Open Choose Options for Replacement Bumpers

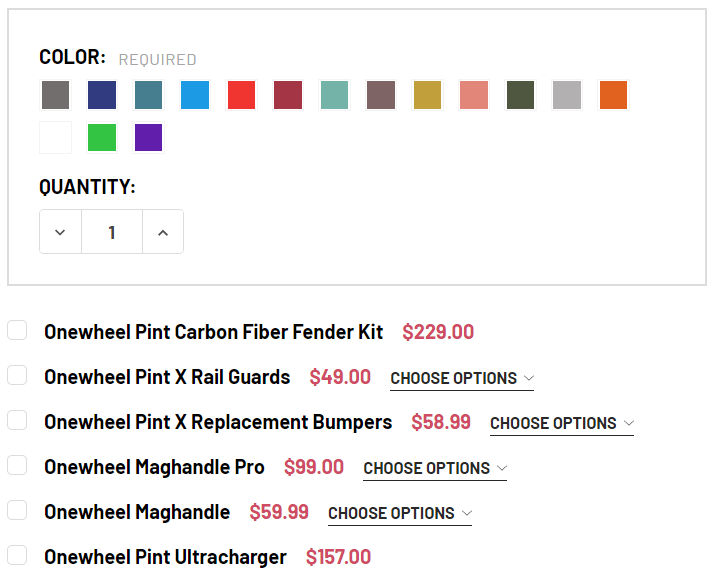(562, 423)
